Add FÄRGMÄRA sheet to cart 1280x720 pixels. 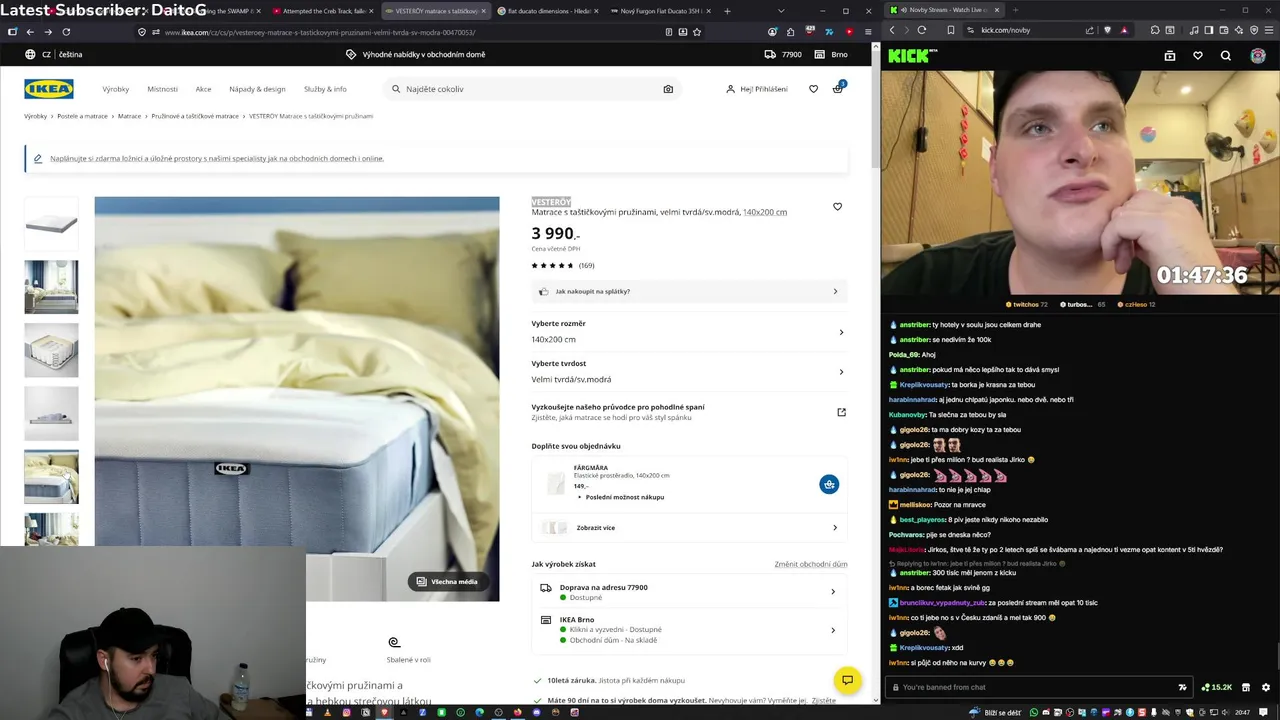point(829,484)
